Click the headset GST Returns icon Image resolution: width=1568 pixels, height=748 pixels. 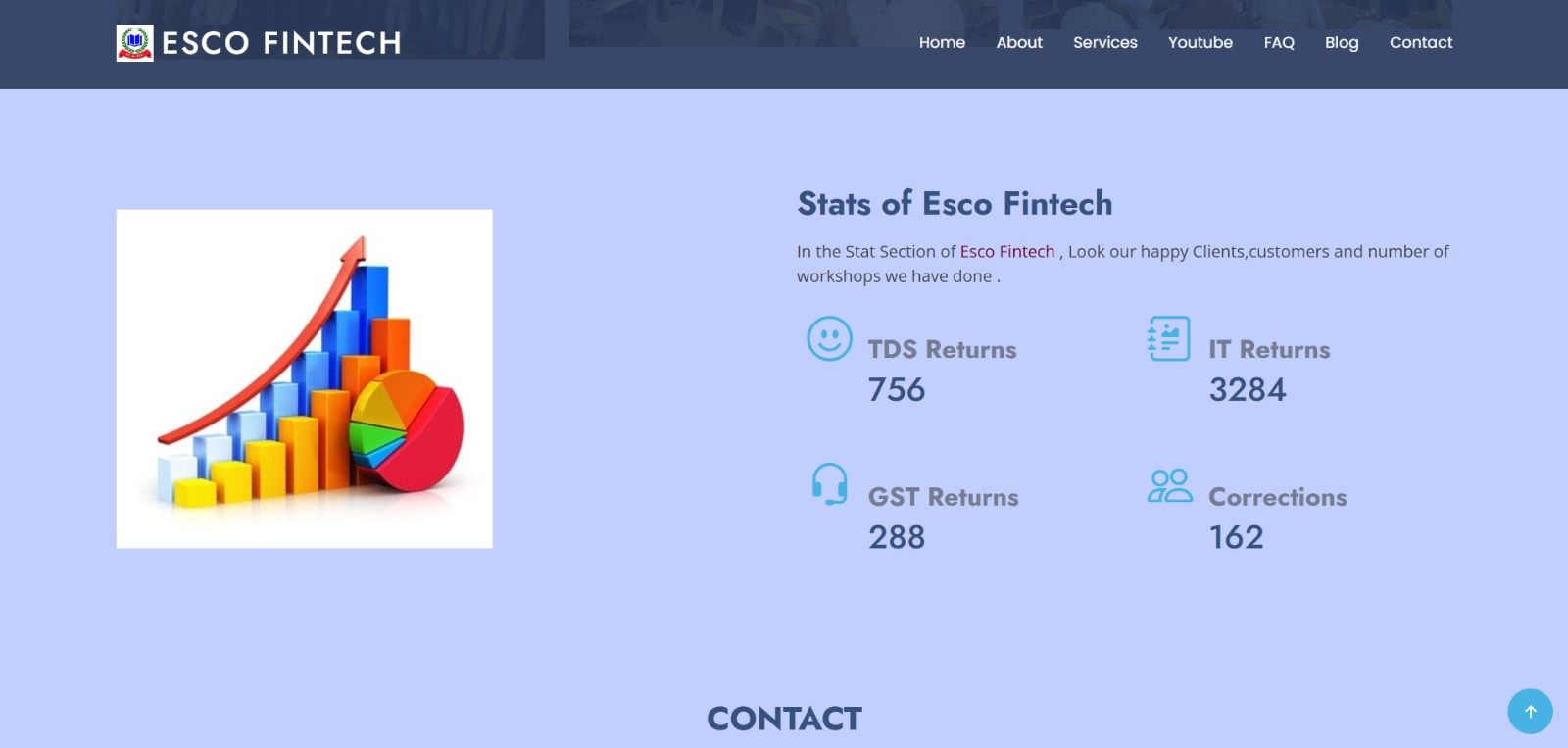pos(829,484)
